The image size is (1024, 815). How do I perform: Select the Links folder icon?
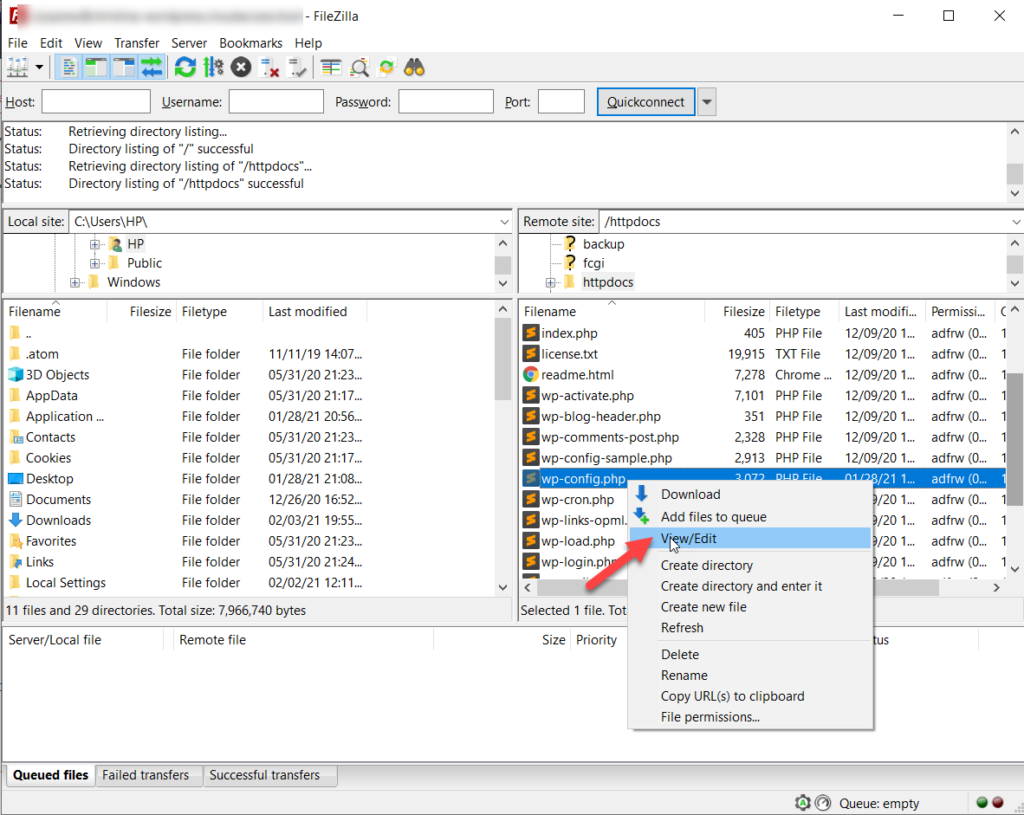point(16,562)
